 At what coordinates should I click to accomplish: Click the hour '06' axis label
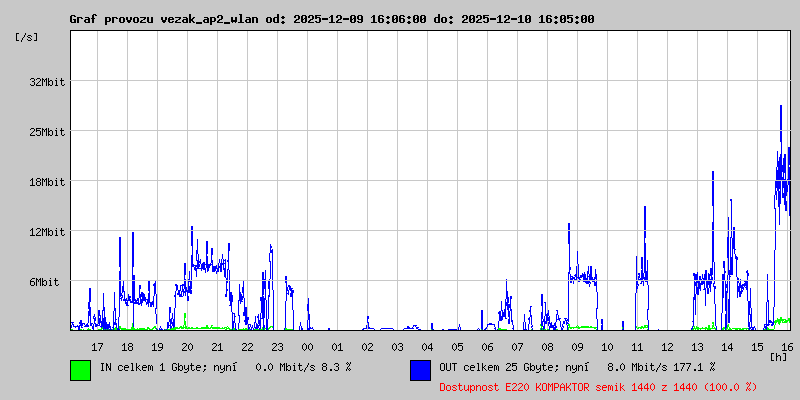(x=487, y=347)
